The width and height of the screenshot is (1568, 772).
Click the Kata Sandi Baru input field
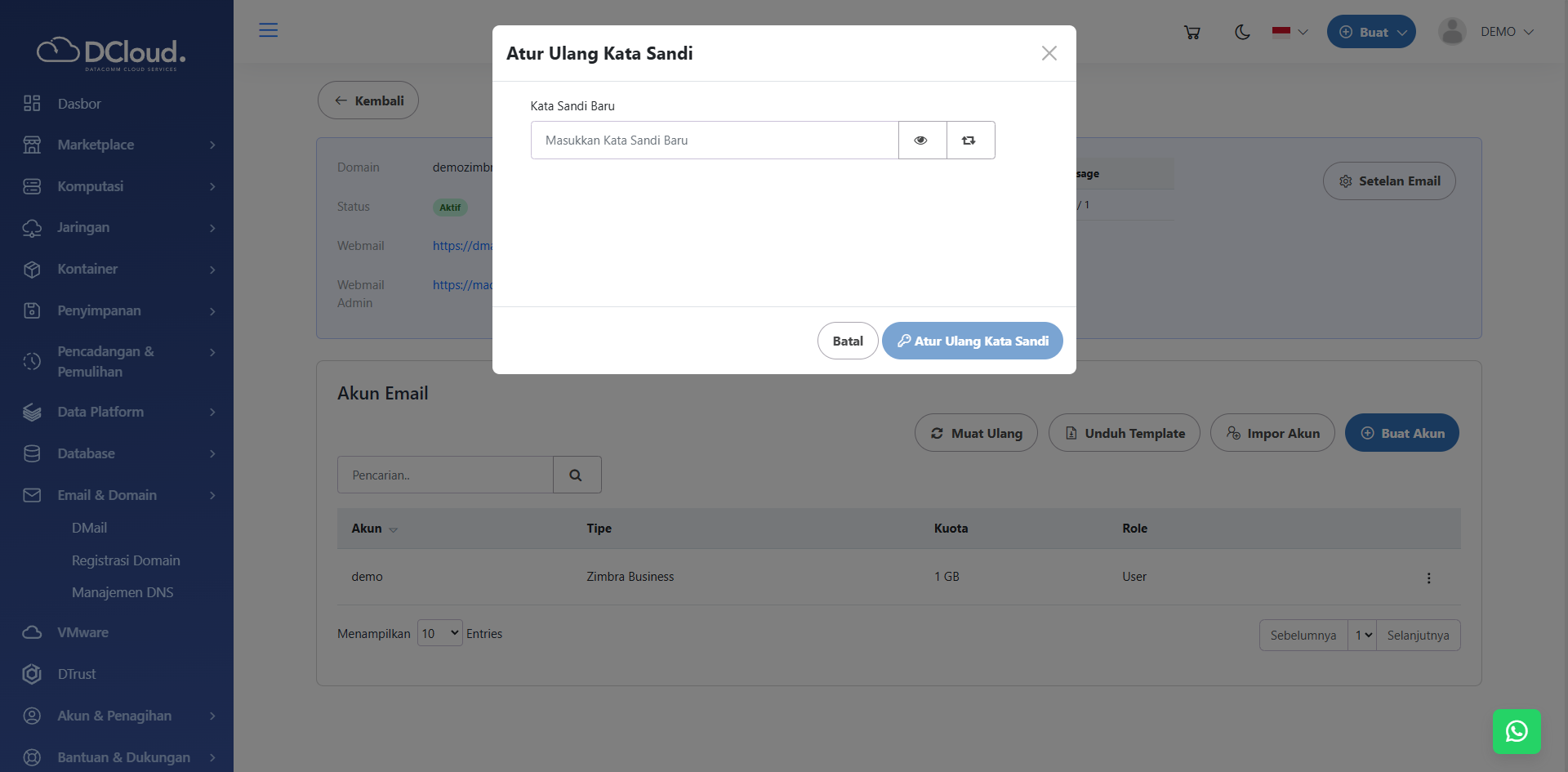[714, 141]
